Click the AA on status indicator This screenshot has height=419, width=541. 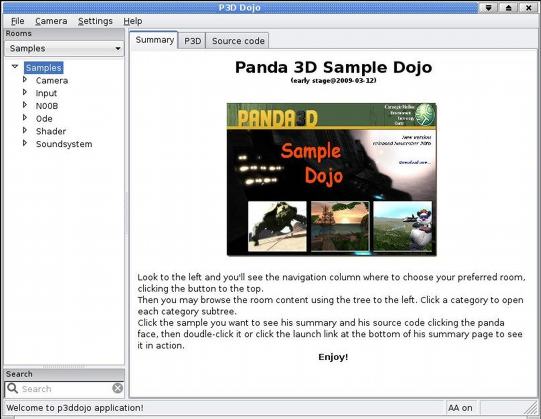460,408
